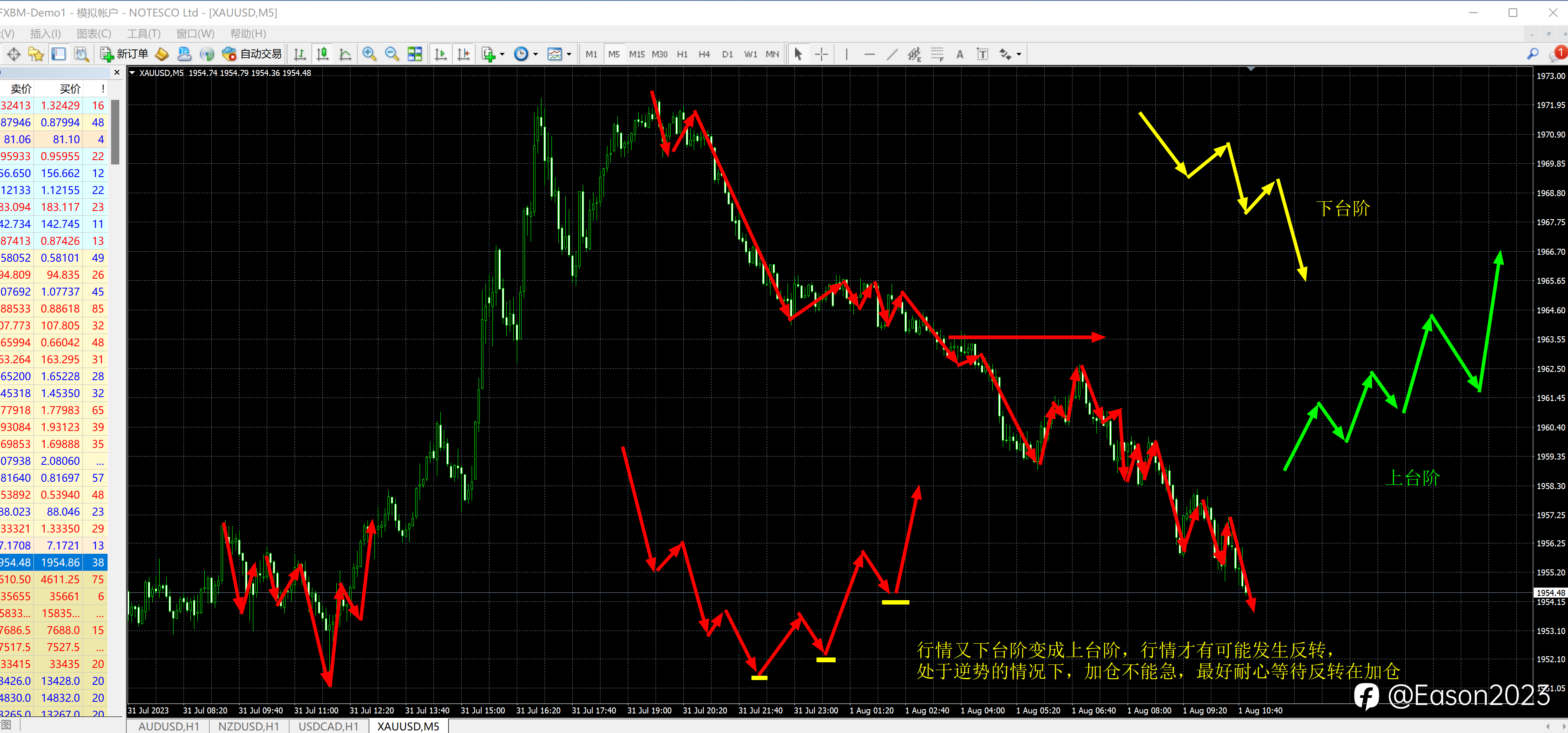Select the crosshair tool
Image resolution: width=1568 pixels, height=733 pixels.
coord(821,54)
